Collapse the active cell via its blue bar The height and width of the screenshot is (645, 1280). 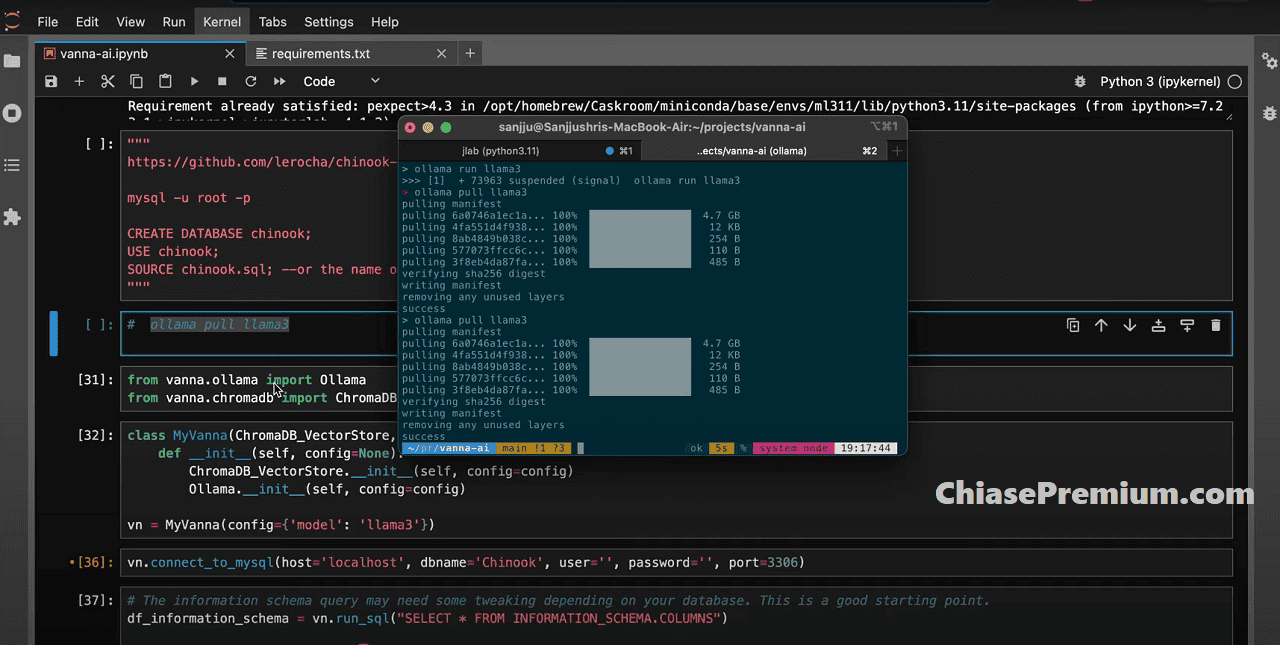click(54, 333)
